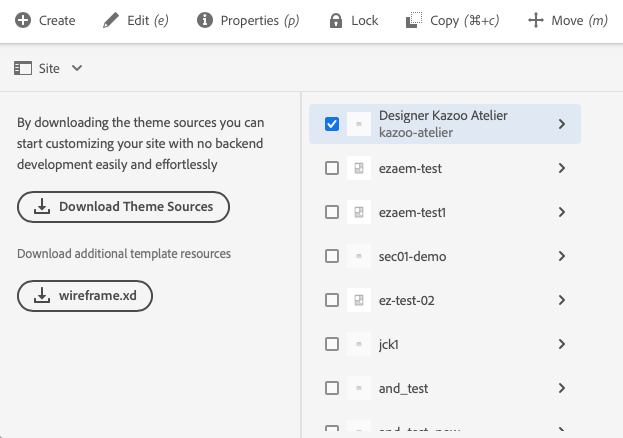Click the Lock padlock icon
623x438 pixels.
pyautogui.click(x=336, y=20)
